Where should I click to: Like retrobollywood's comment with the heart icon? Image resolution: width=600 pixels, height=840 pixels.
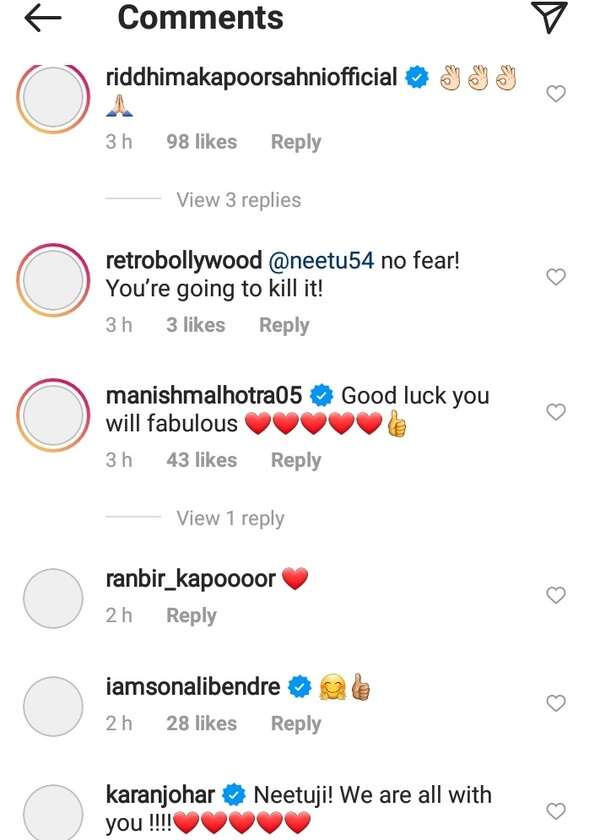click(x=556, y=277)
